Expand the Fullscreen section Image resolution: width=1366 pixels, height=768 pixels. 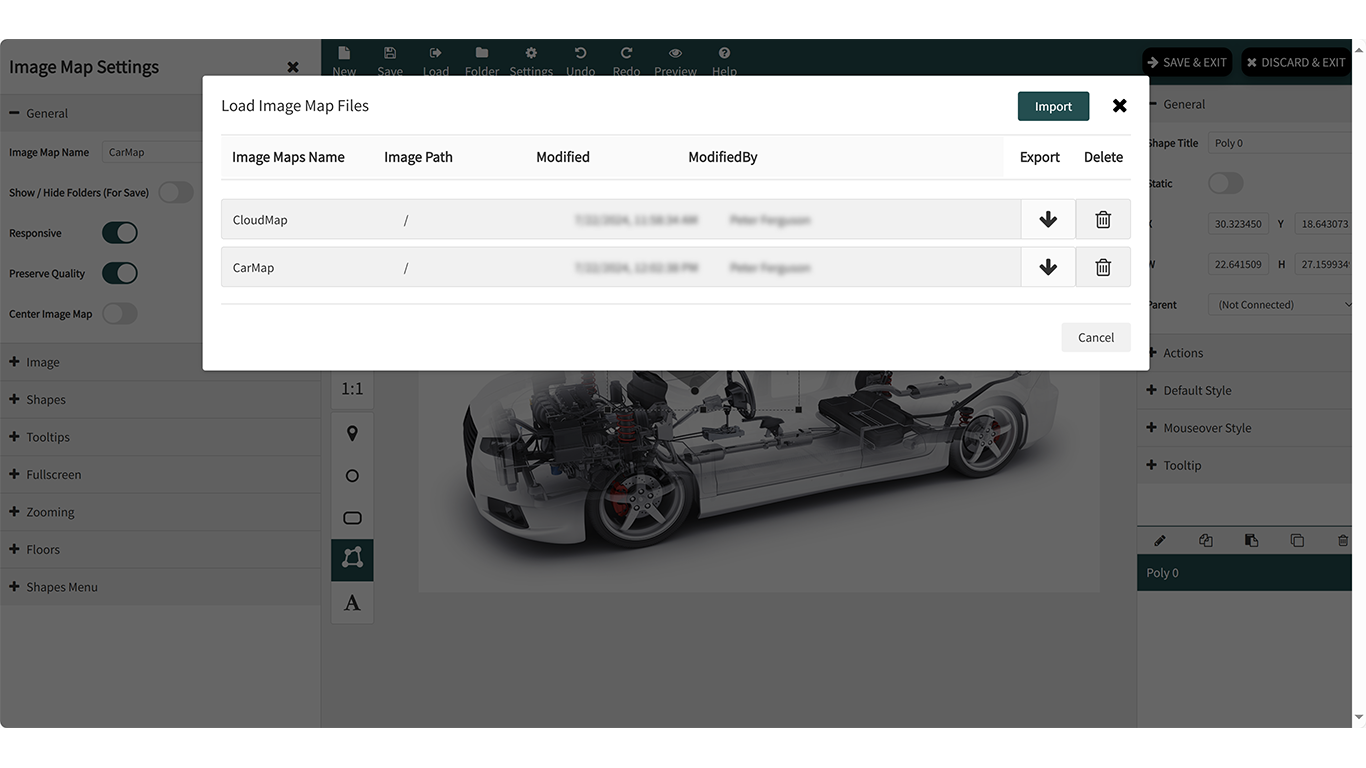point(160,474)
